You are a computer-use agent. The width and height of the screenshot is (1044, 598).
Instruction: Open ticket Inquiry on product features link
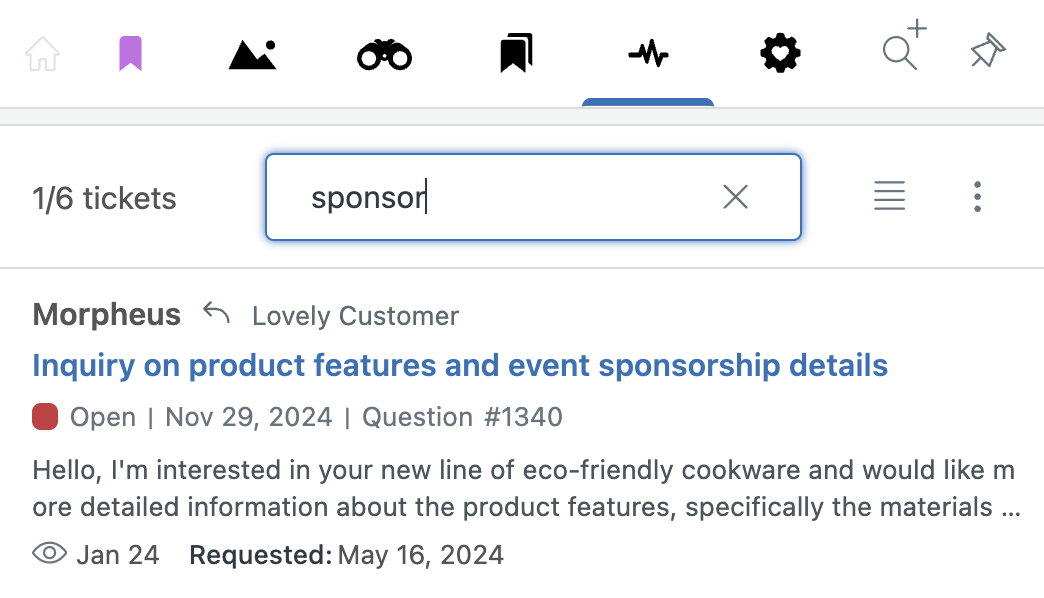[x=460, y=366]
